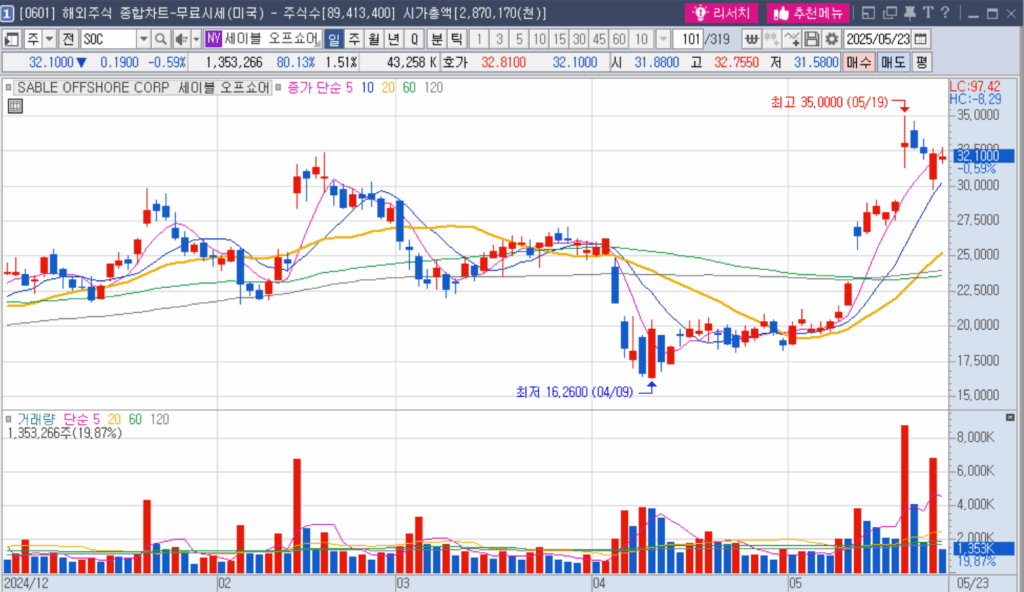Screen dimensions: 1024x592
Task: Open the data grid icon on chart
Action: pyautogui.click(x=15, y=106)
